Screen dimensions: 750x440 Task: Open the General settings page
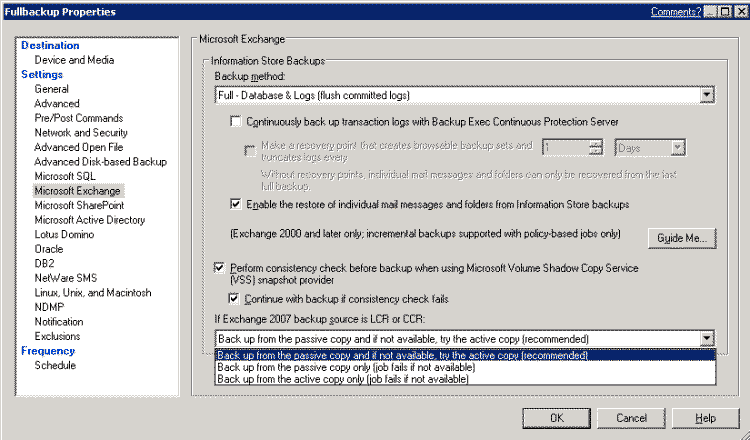[x=51, y=89]
